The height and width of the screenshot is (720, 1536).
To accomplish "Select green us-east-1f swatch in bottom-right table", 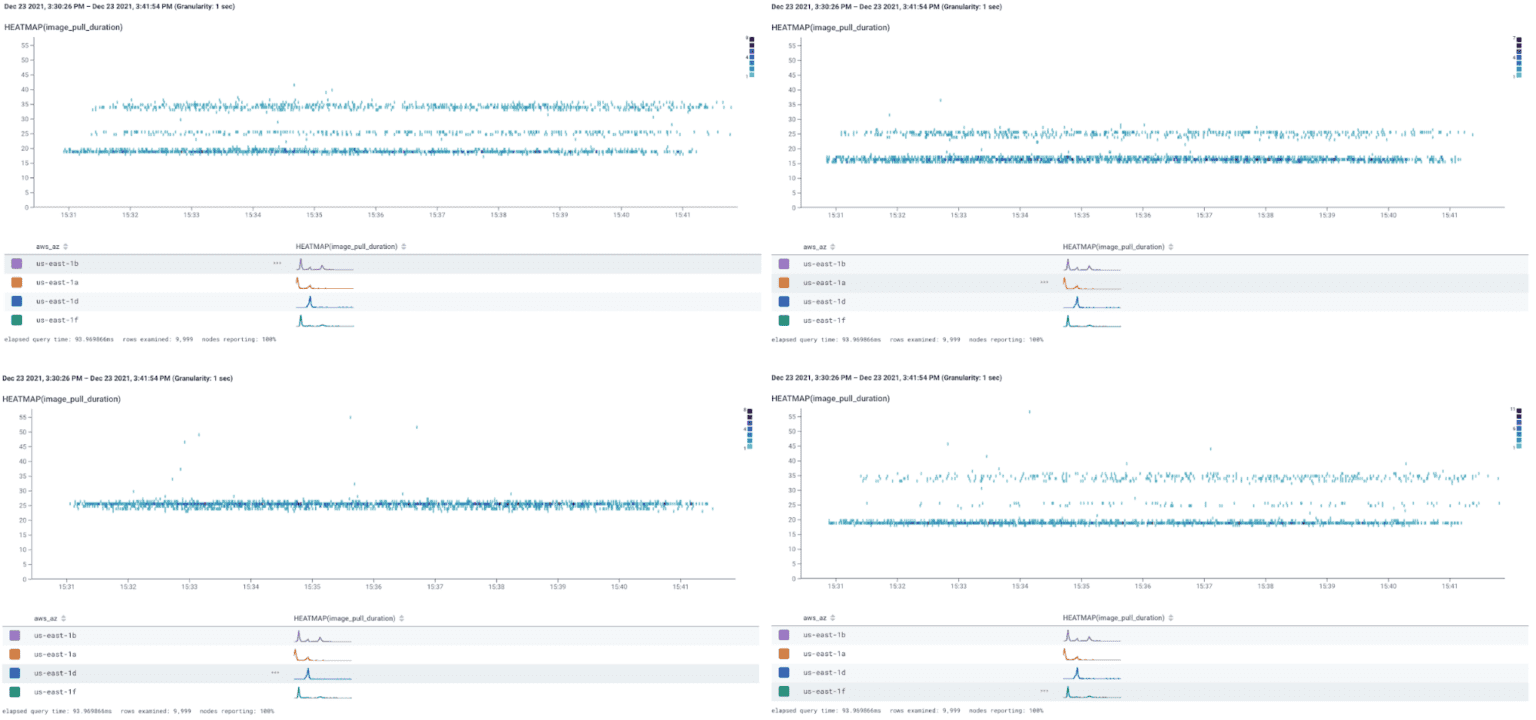I will (x=784, y=691).
